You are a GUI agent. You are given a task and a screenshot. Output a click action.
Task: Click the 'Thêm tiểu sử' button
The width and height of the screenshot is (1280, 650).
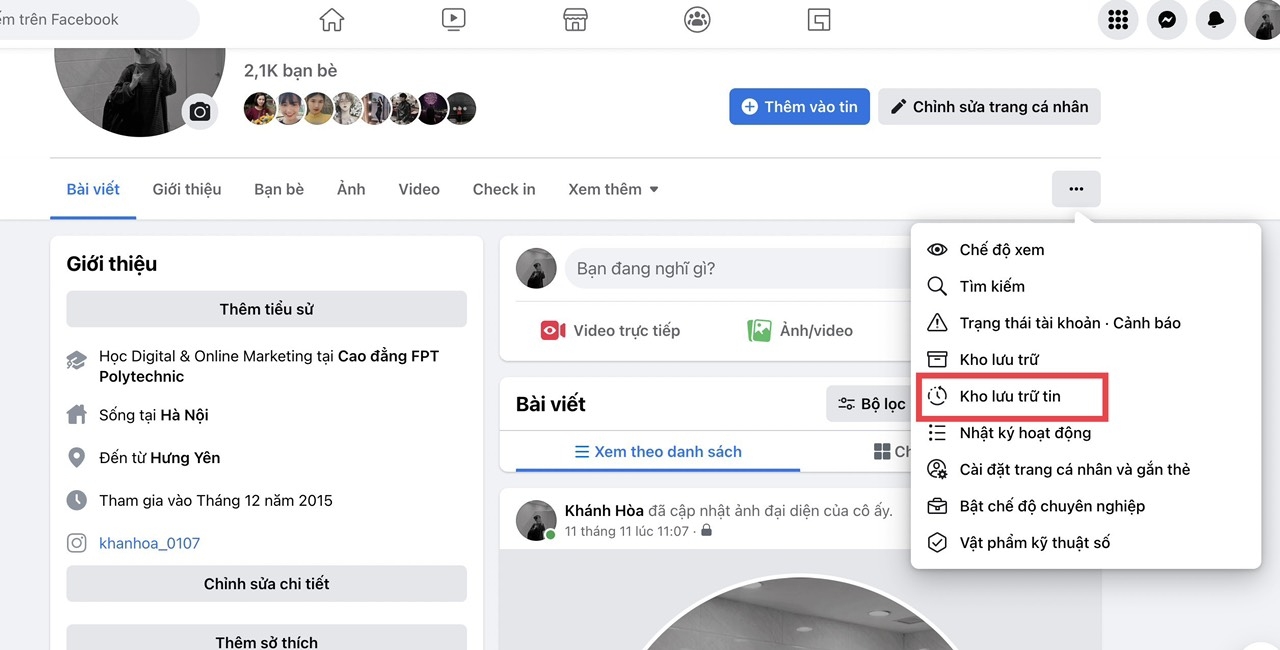[266, 309]
